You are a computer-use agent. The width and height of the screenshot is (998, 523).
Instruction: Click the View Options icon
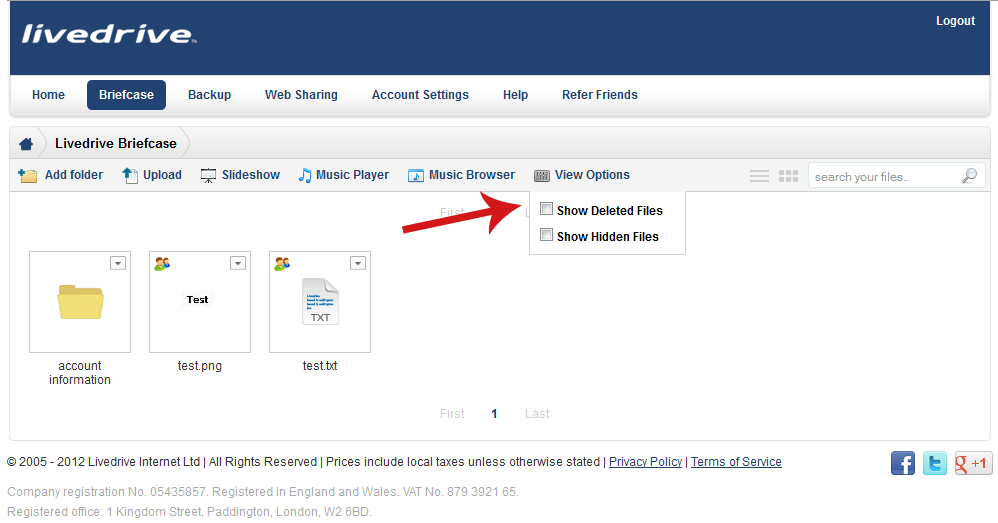(x=542, y=176)
